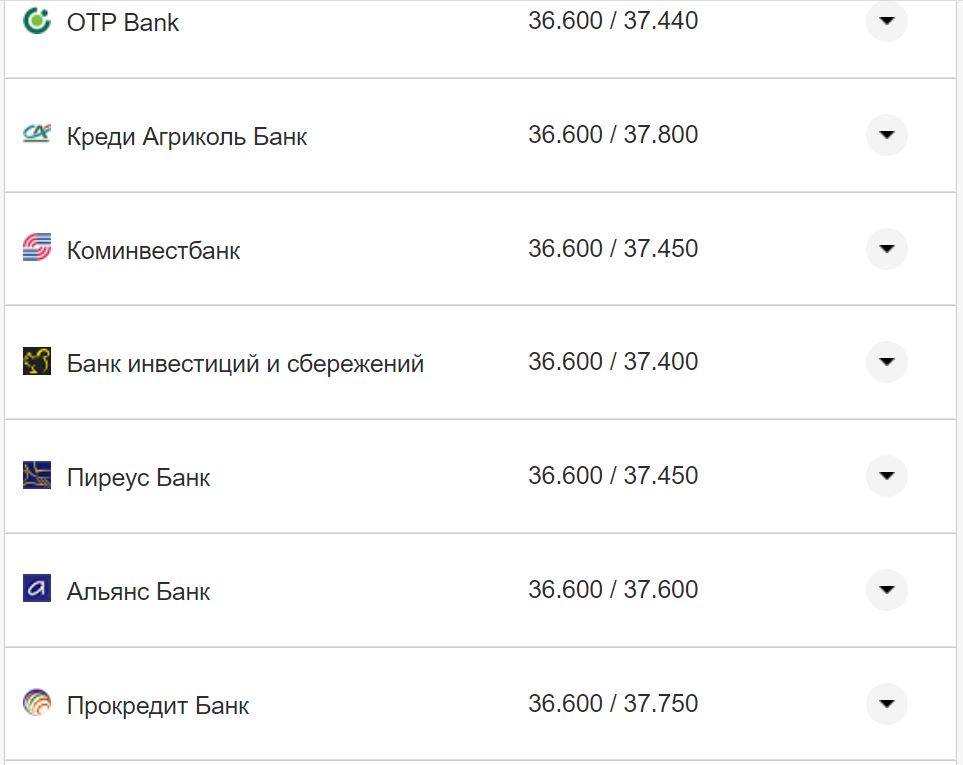Click Банк инвестиций и сбережений logo
Screen dimensions: 963x765
tap(37, 362)
